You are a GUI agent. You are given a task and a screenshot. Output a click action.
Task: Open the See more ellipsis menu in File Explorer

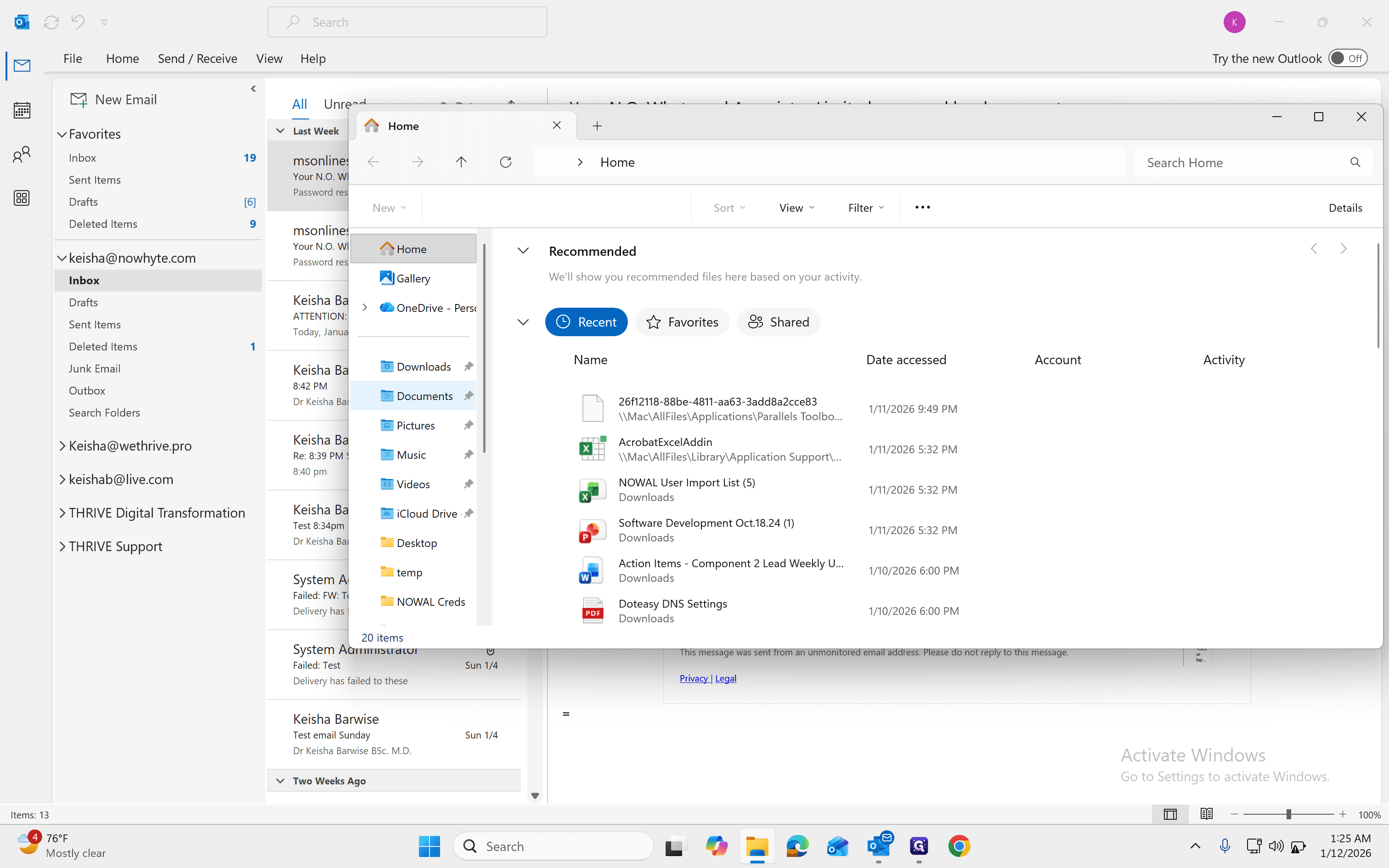click(x=922, y=207)
